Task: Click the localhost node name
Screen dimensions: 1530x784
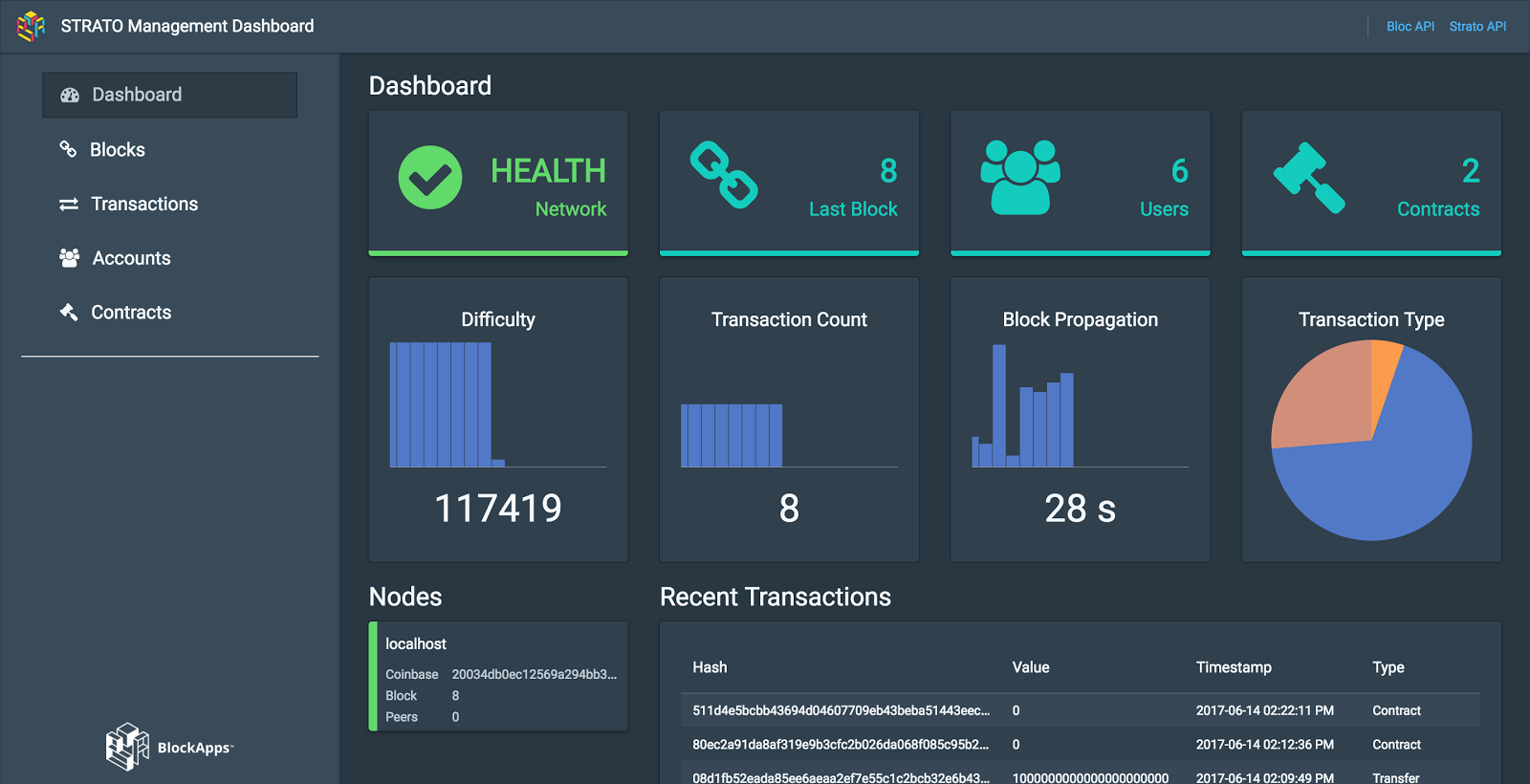Action: (416, 644)
